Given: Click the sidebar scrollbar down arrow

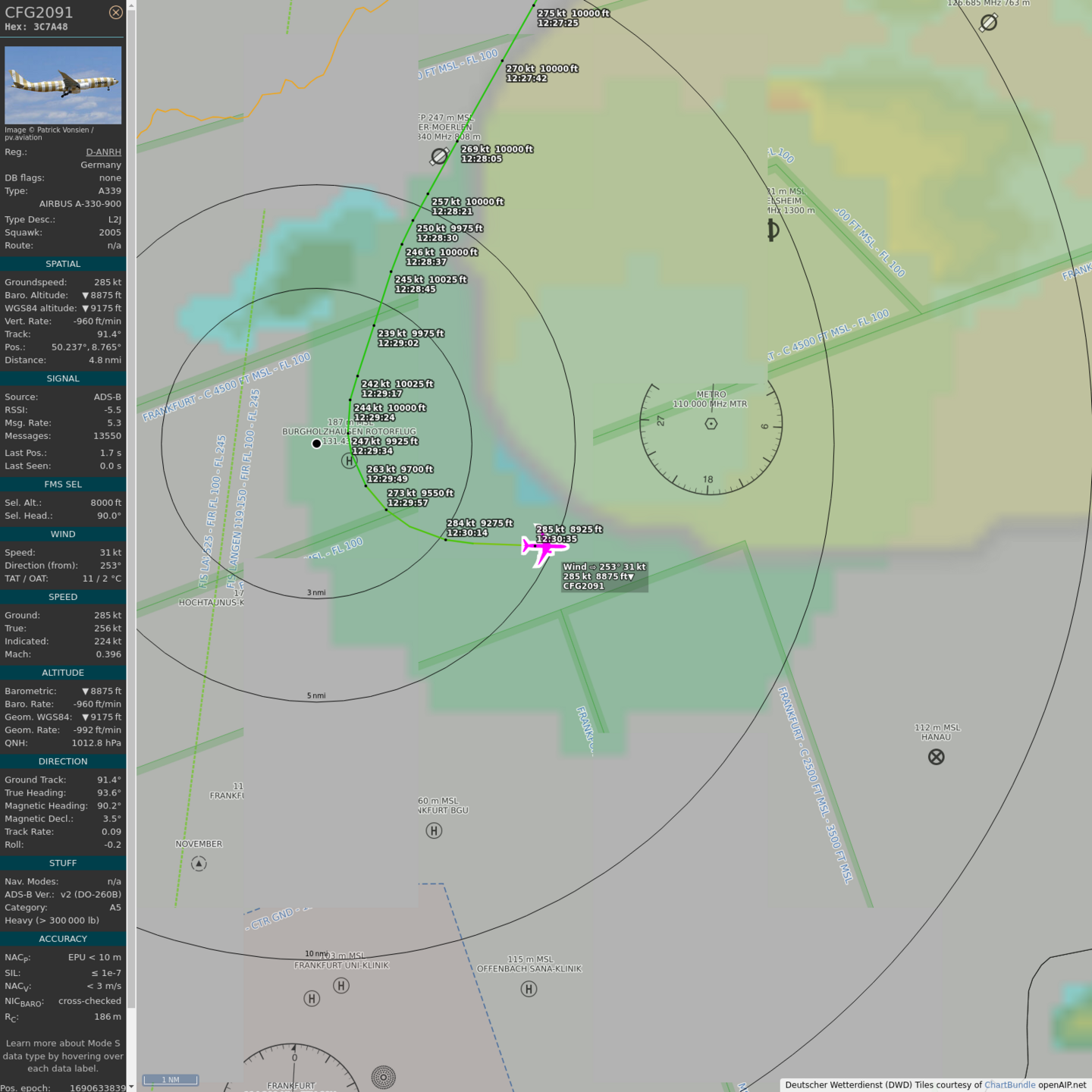Looking at the screenshot, I should coord(131,1086).
